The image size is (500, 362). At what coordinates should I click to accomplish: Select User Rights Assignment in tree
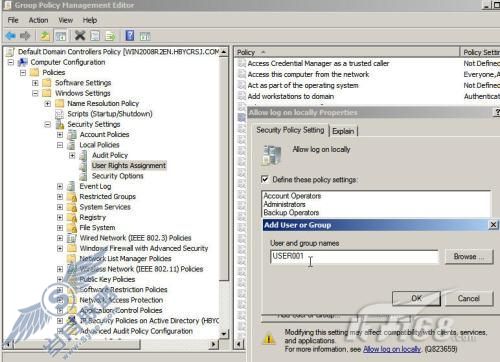tap(129, 166)
